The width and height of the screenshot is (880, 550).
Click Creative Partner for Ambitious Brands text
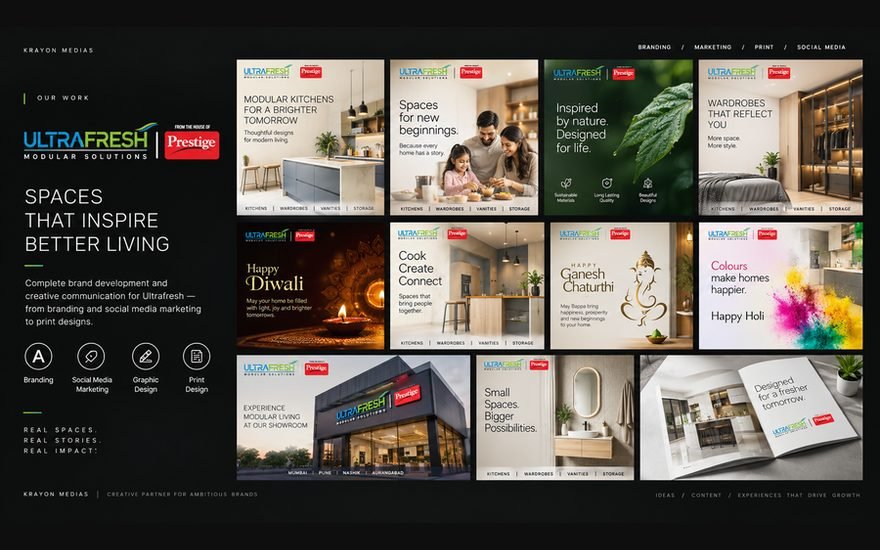click(x=182, y=494)
